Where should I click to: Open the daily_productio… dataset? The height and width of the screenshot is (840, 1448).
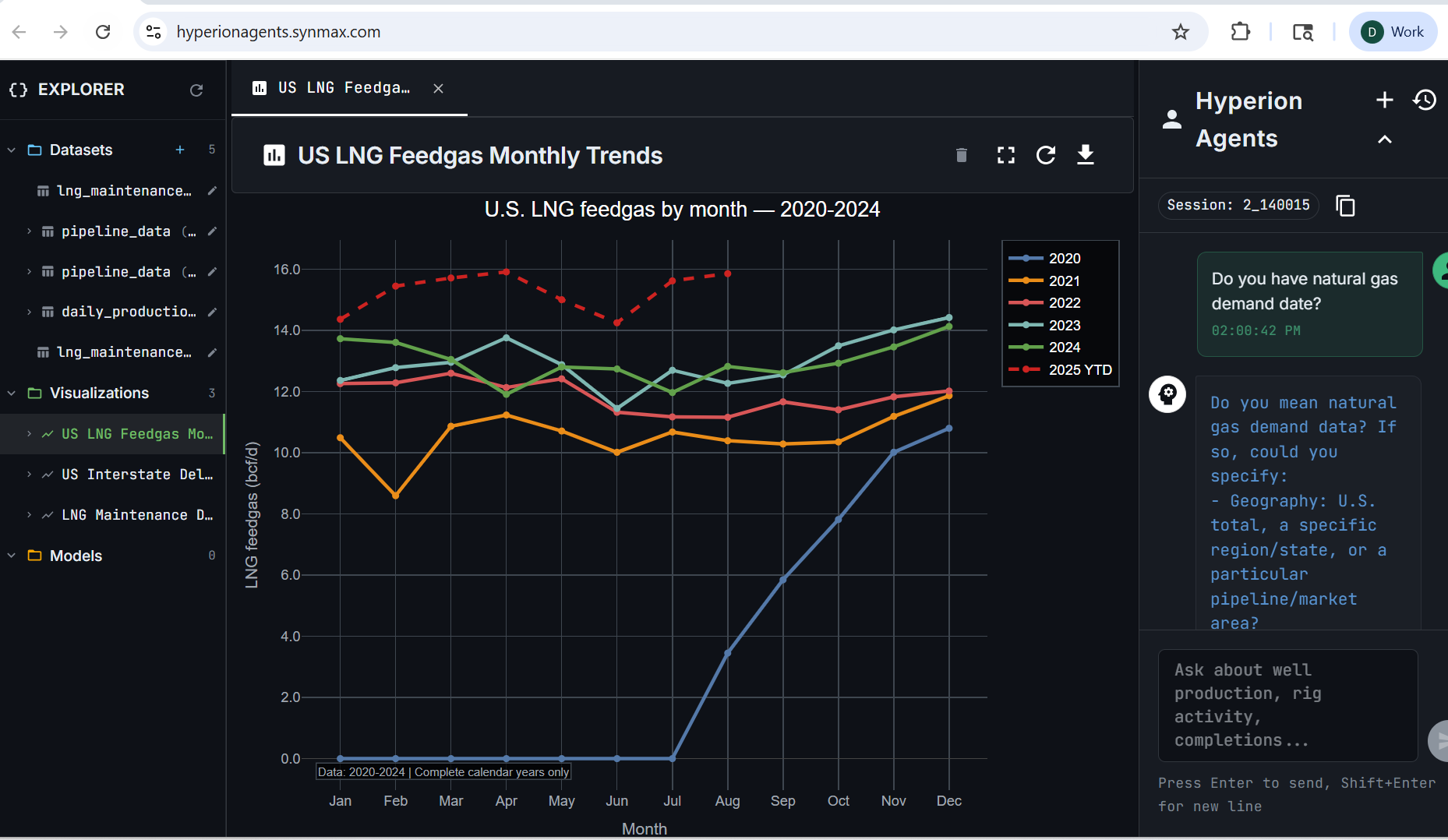128,312
